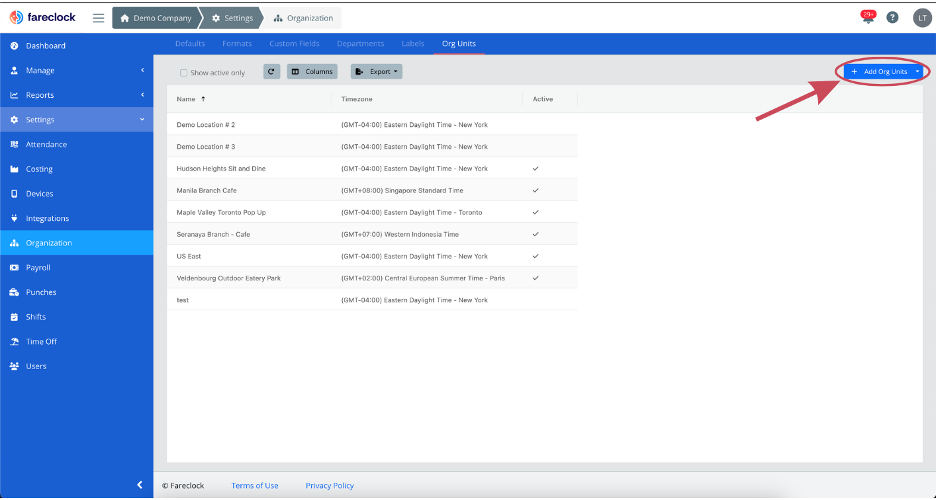Click Add Org Units button
Image resolution: width=936 pixels, height=500 pixels.
[879, 72]
